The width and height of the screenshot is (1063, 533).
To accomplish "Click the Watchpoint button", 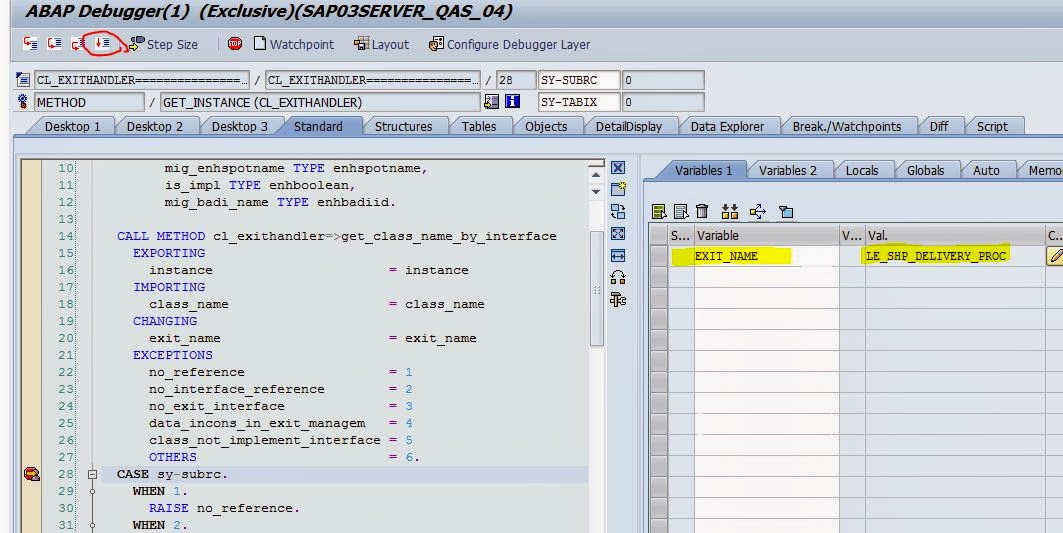I will (x=294, y=44).
